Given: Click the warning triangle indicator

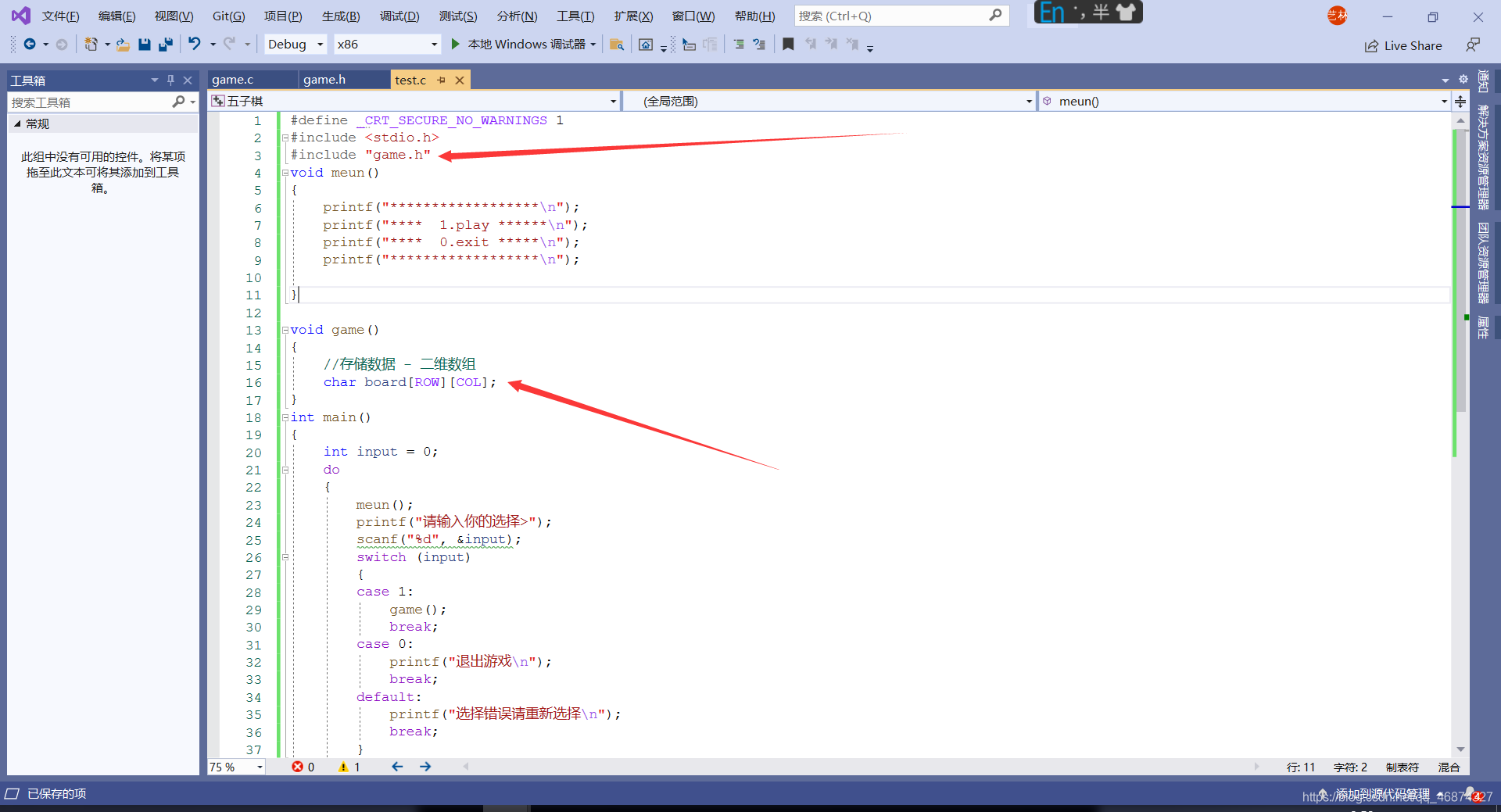Looking at the screenshot, I should (x=343, y=767).
